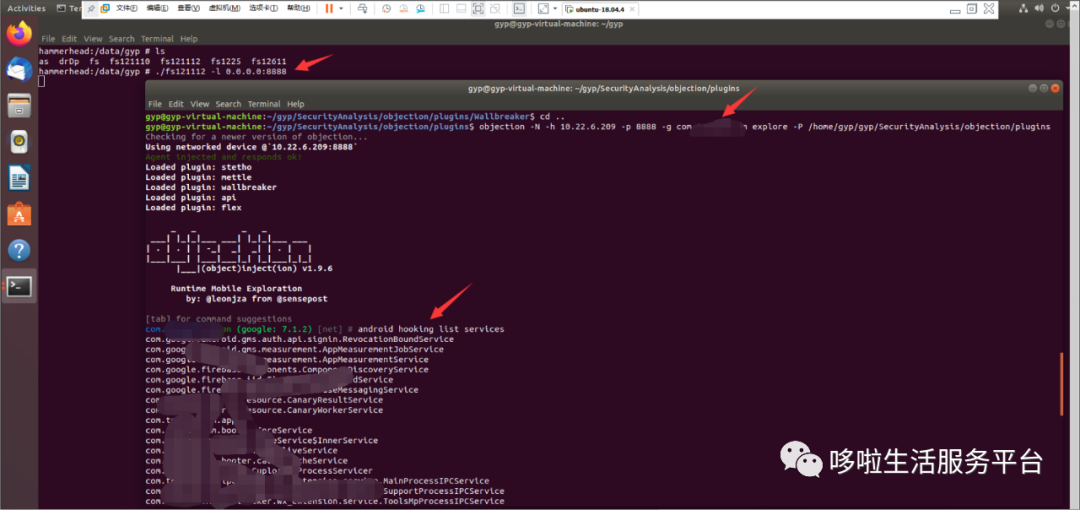Launch Firefox from the dock
This screenshot has width=1080, height=510.
pyautogui.click(x=19, y=34)
